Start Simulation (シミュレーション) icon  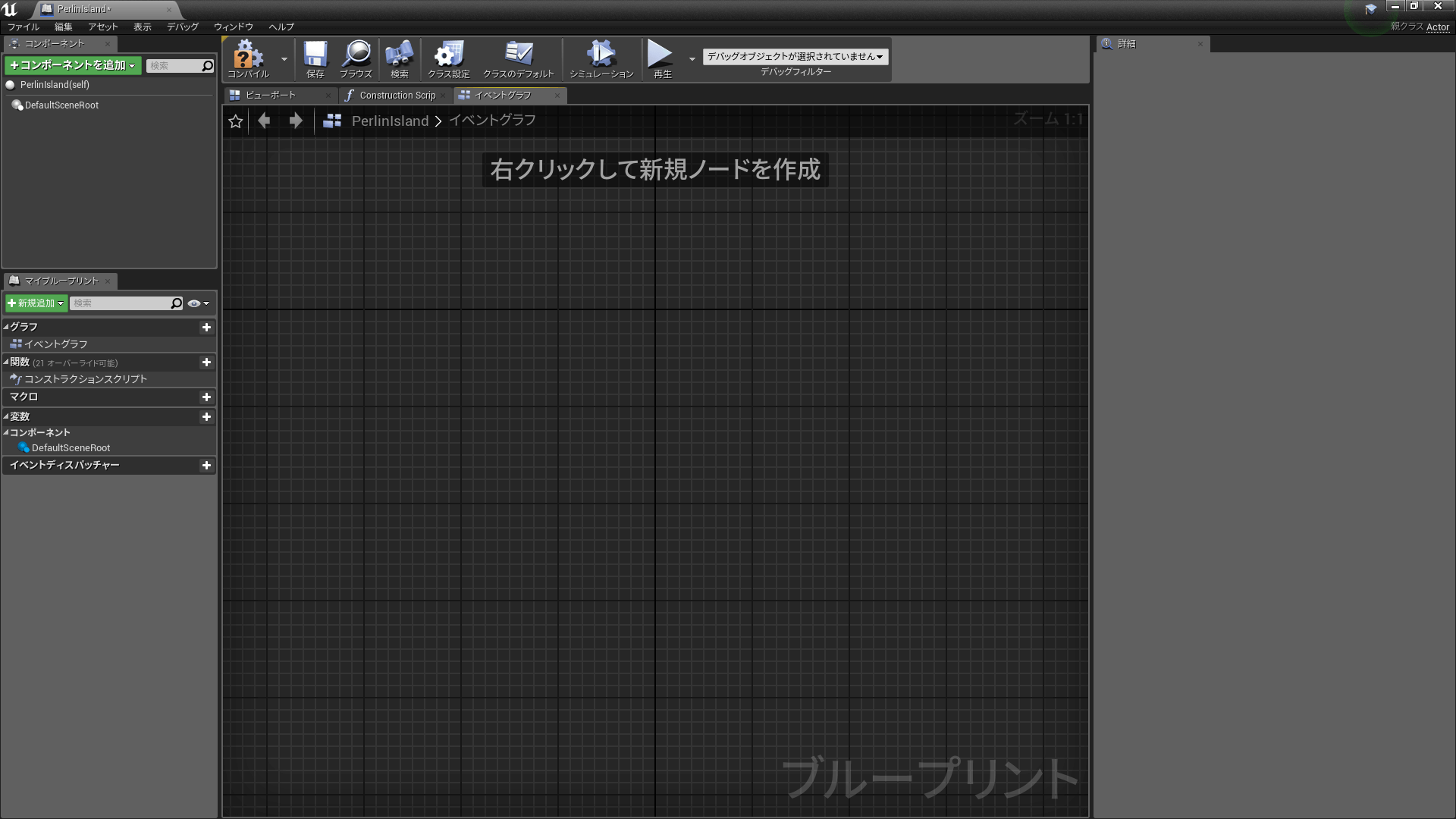[601, 55]
